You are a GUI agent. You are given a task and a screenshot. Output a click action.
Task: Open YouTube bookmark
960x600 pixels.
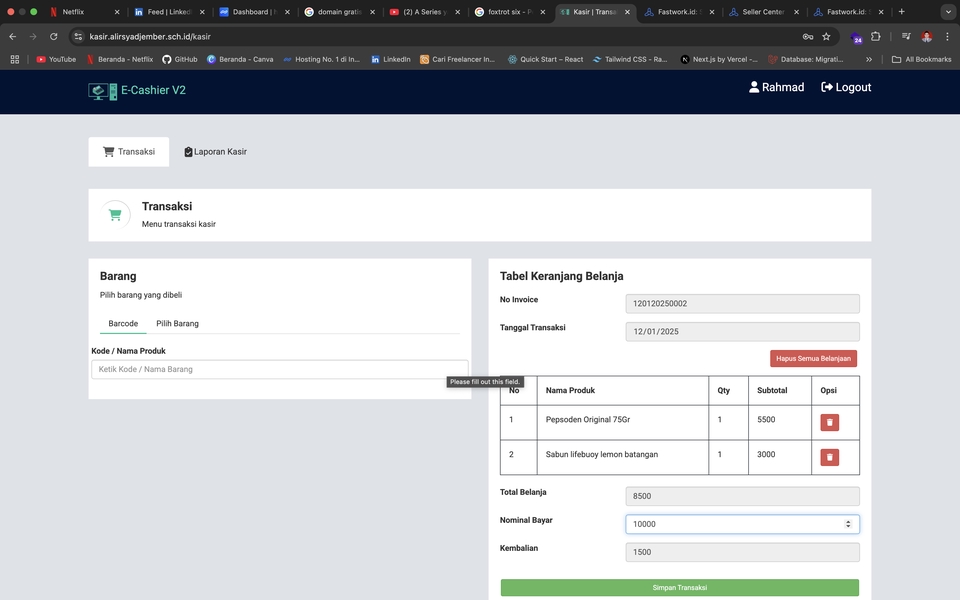tap(56, 59)
